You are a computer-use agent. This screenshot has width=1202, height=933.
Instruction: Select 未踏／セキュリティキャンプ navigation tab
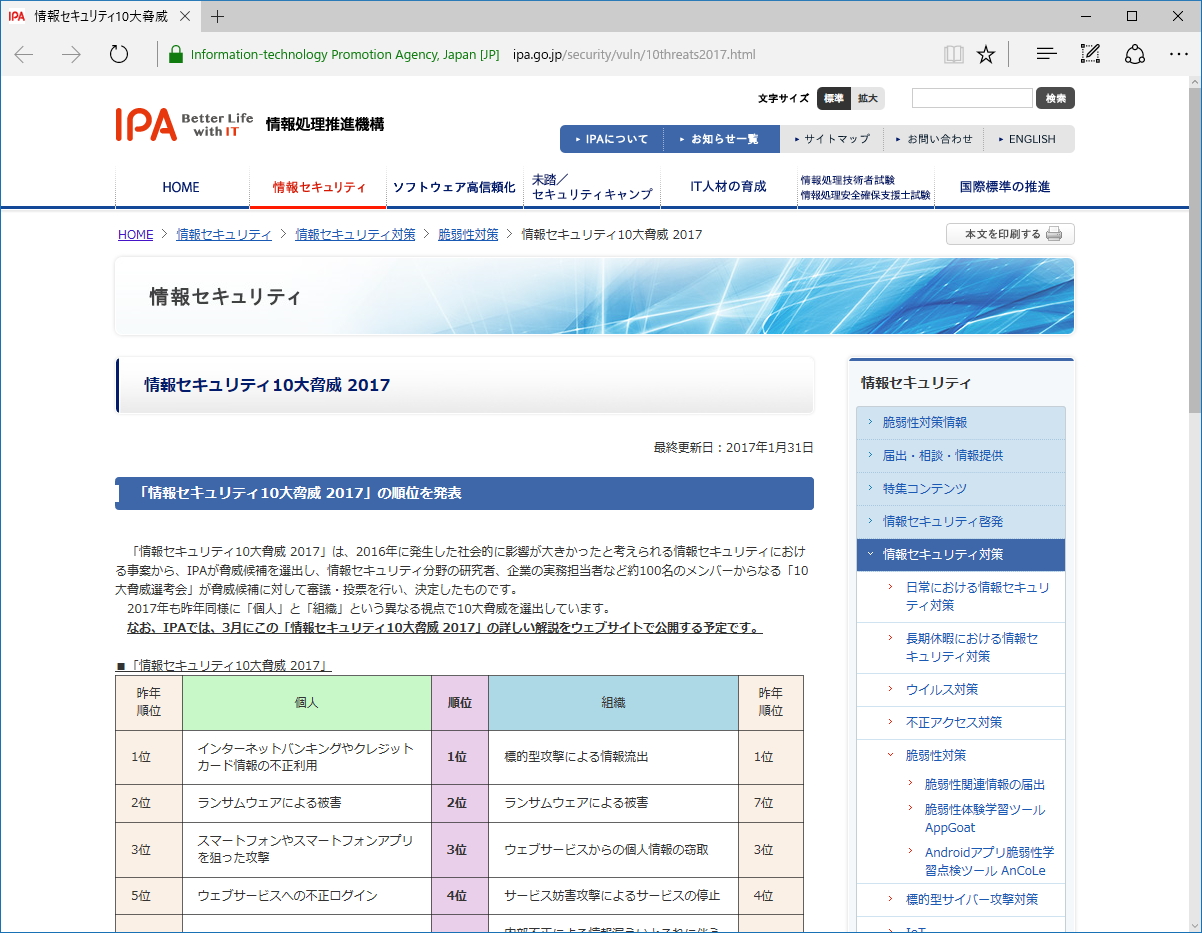click(x=591, y=187)
